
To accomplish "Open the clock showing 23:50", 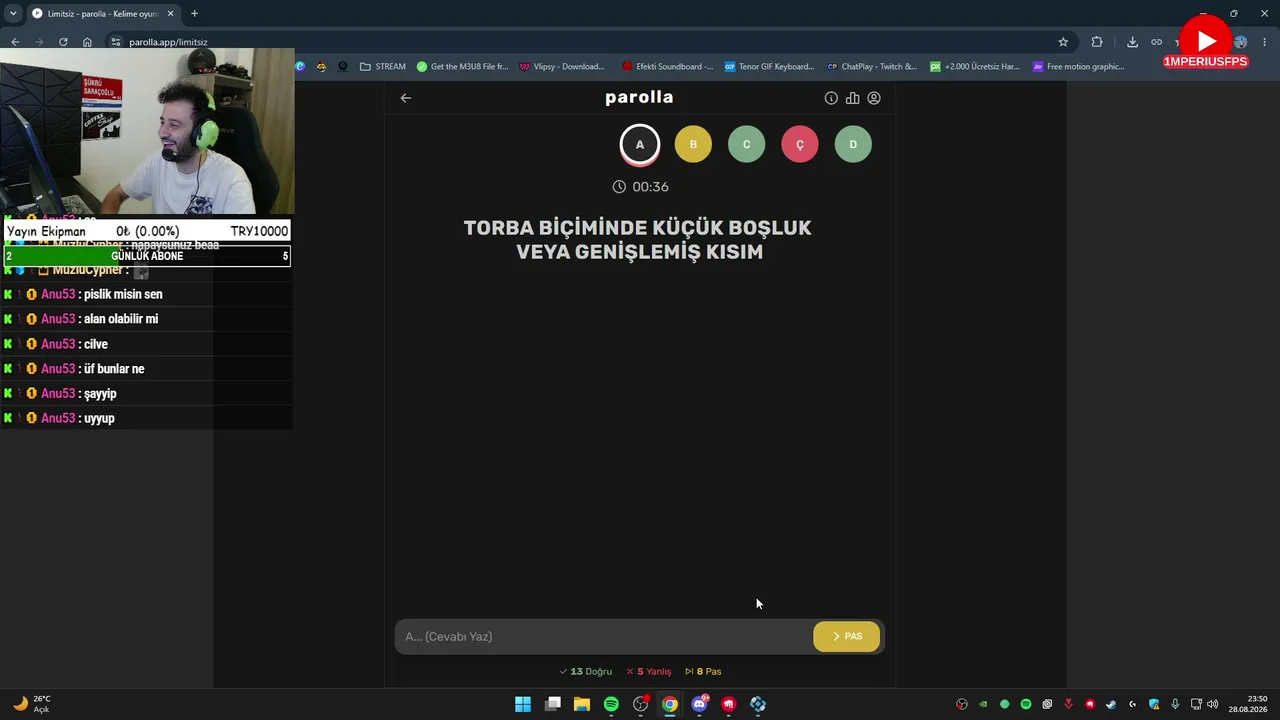I will [1248, 704].
